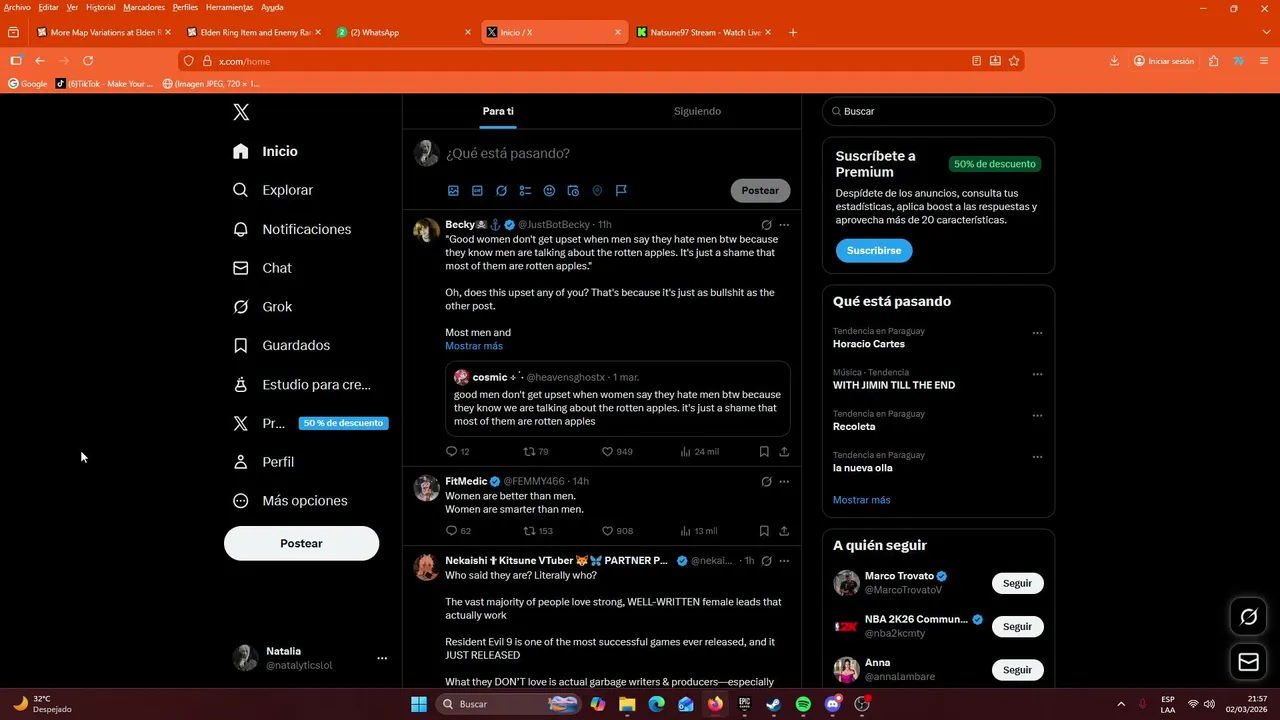
Task: Click Mostrar más under trends
Action: pos(861,500)
